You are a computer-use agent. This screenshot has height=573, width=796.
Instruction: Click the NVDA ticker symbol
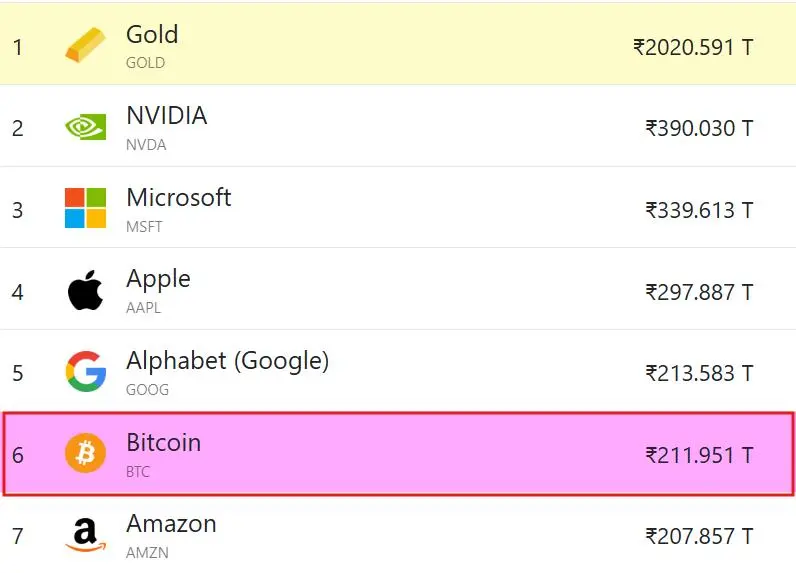[x=146, y=145]
